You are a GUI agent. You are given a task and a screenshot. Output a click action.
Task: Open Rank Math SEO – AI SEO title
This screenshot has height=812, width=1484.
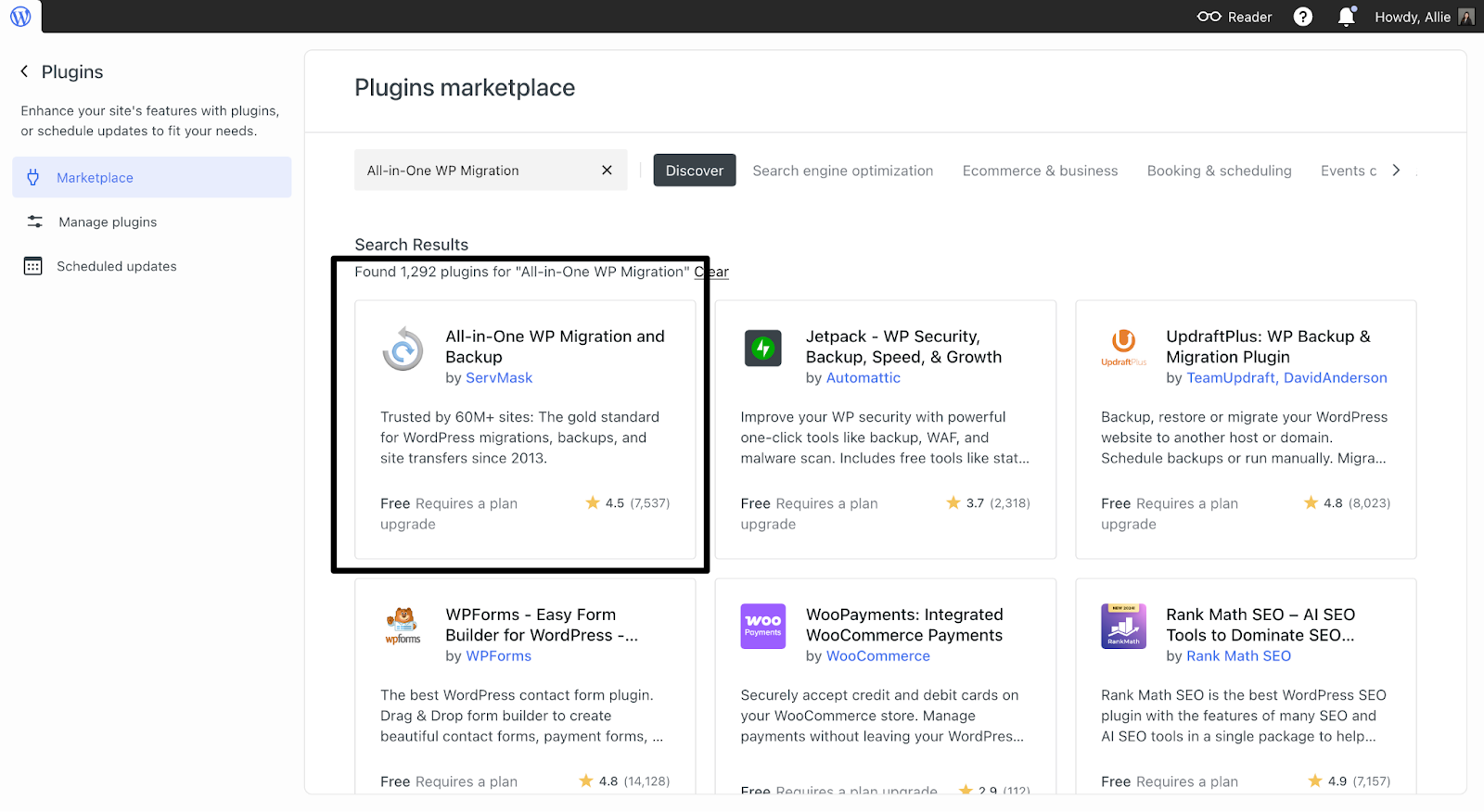pos(1260,625)
